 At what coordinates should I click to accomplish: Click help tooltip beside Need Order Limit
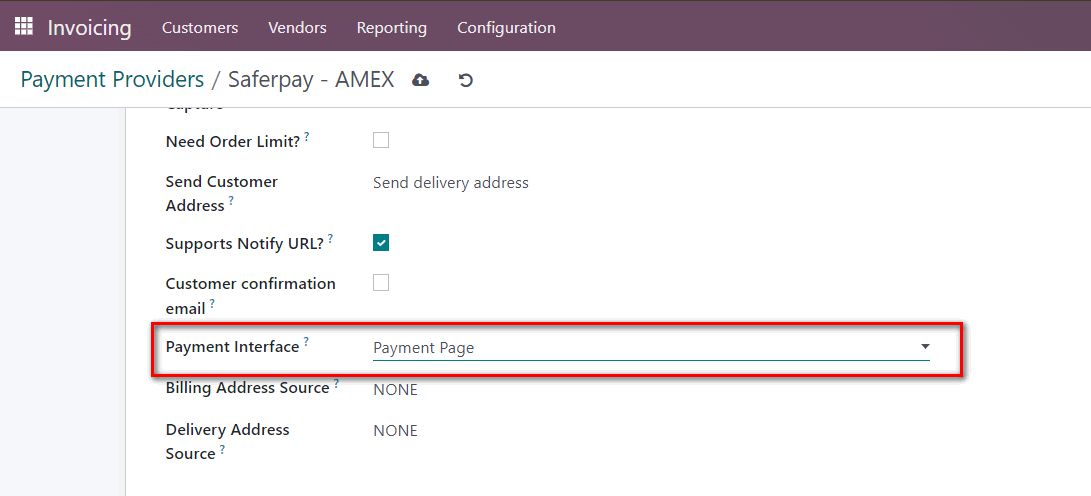point(307,137)
